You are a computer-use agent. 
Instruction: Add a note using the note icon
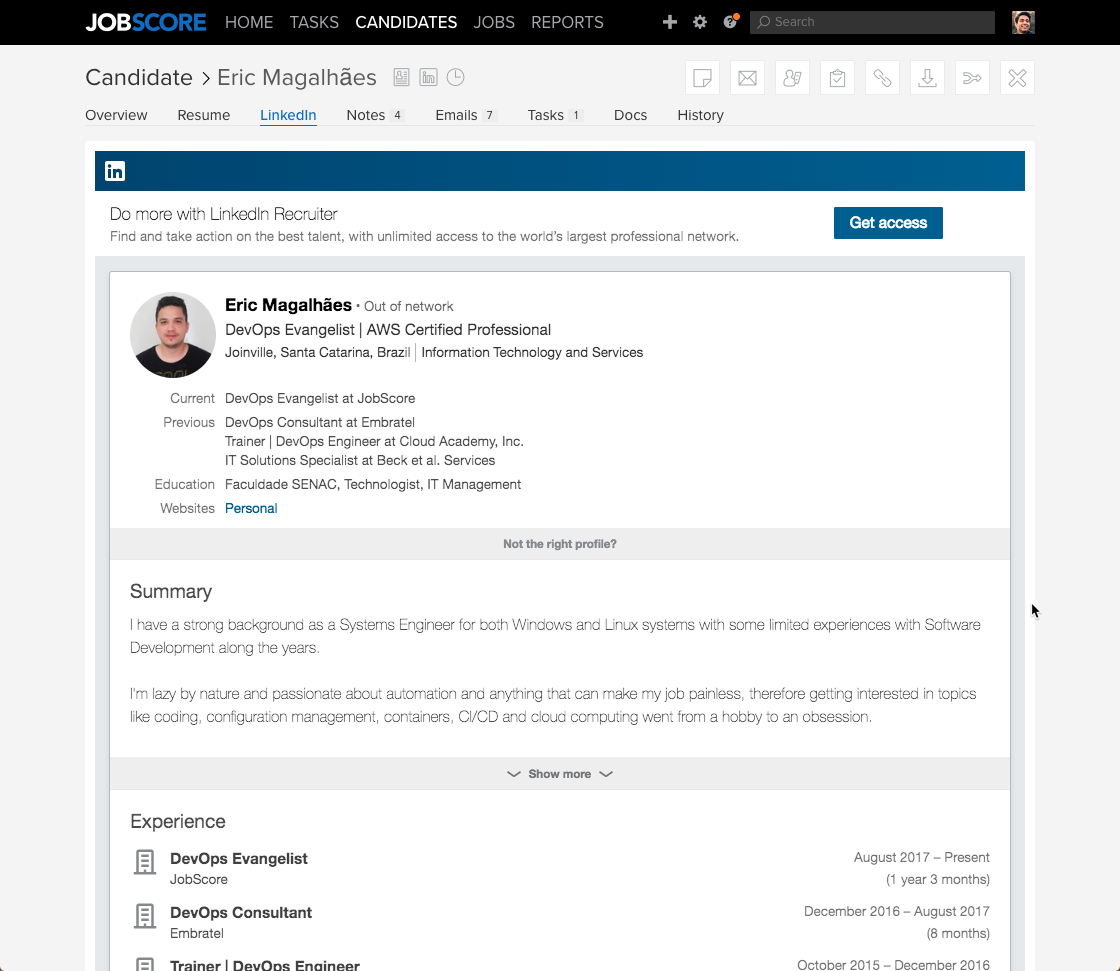tap(702, 77)
